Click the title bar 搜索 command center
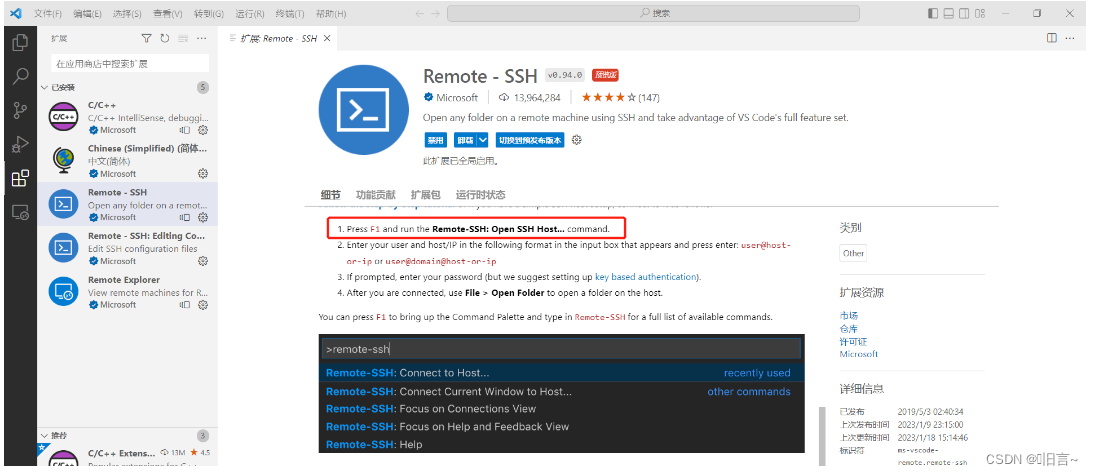 click(653, 13)
